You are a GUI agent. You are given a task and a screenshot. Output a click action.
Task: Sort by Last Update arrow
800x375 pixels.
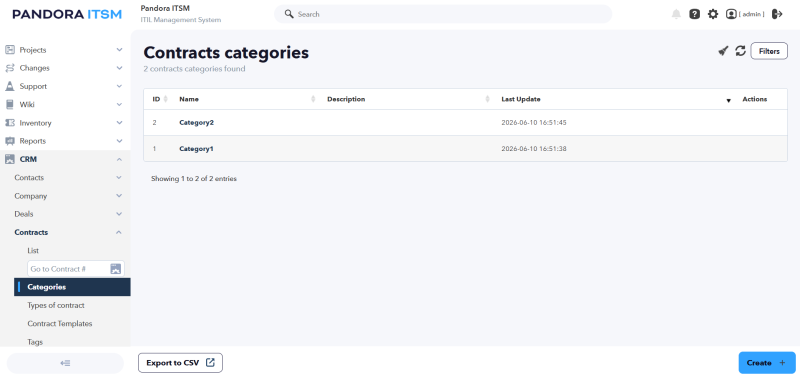point(729,100)
